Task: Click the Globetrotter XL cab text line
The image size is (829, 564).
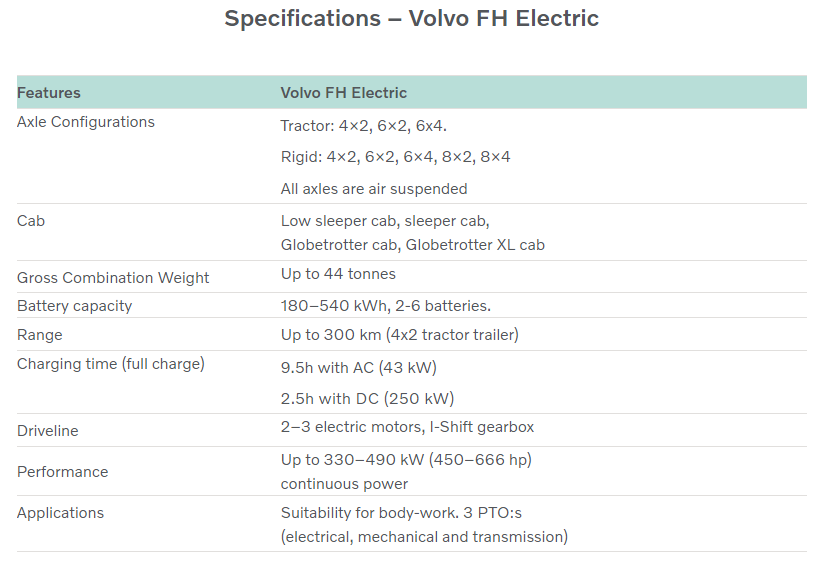Action: click(x=412, y=244)
